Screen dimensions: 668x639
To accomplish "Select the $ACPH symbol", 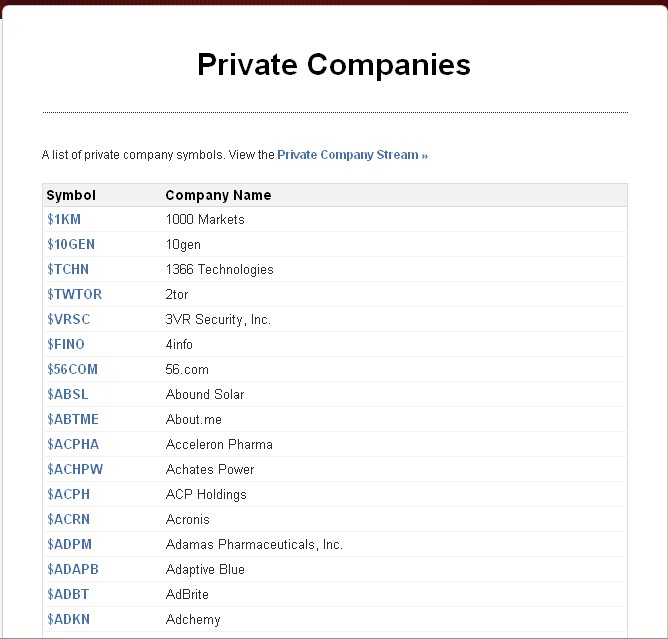I will pyautogui.click(x=67, y=494).
